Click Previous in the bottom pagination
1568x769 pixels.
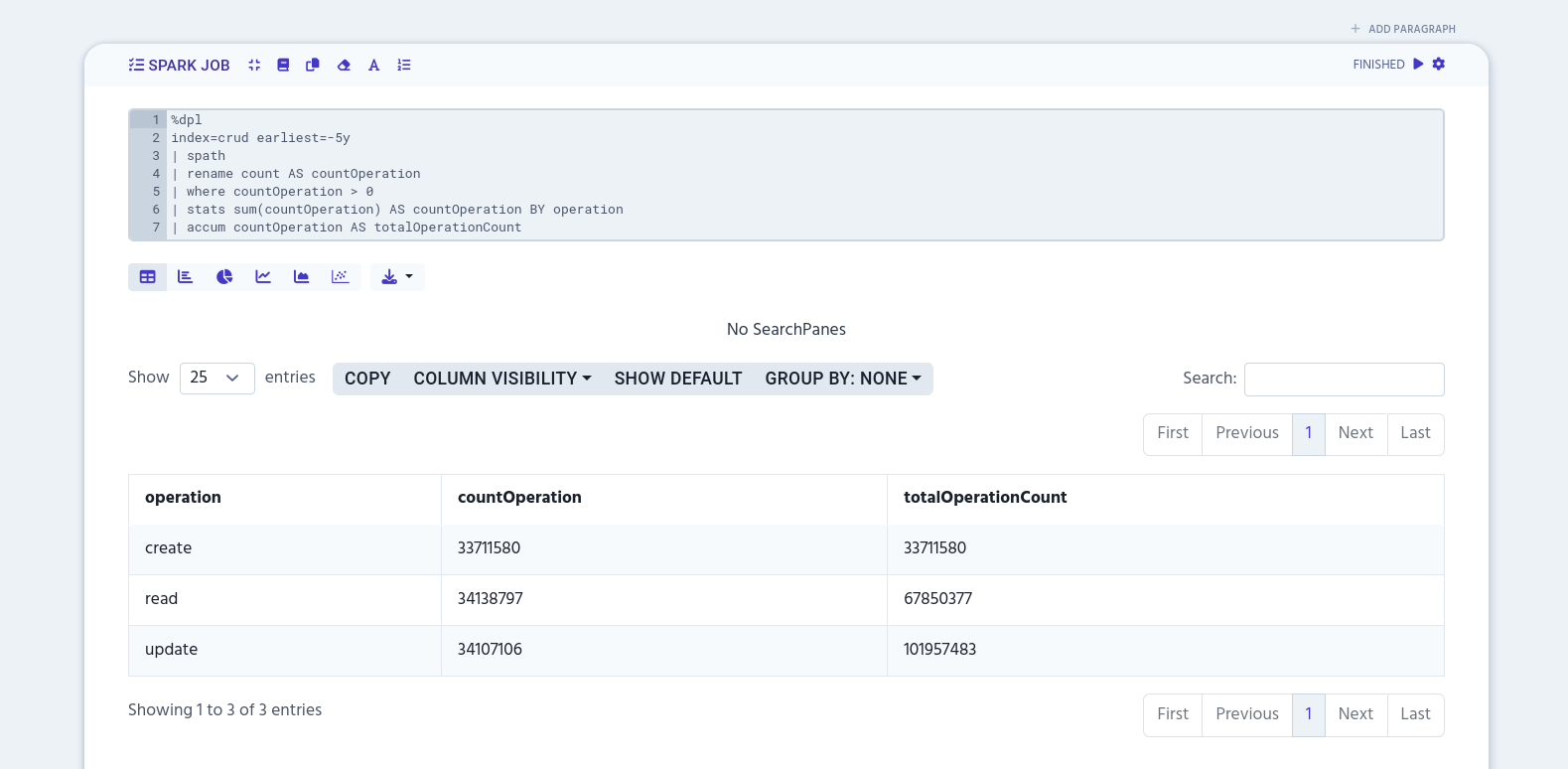pos(1247,714)
